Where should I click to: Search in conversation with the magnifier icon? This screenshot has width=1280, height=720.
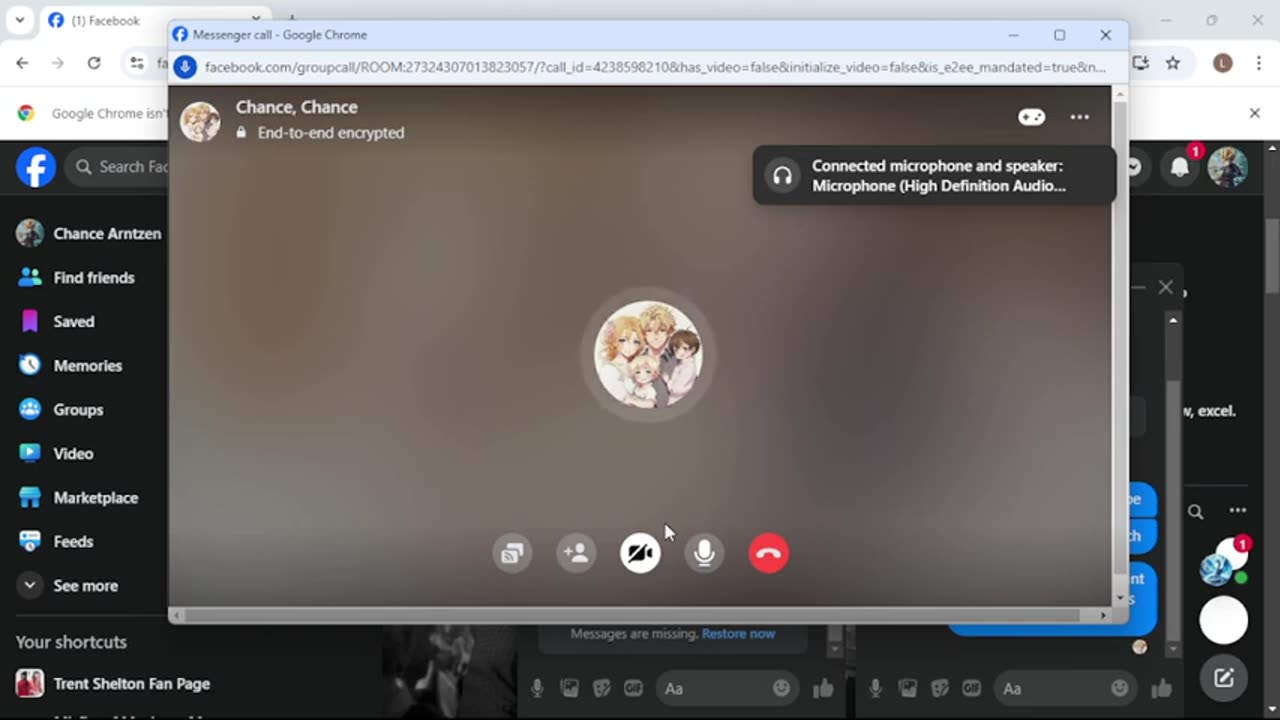(1196, 511)
